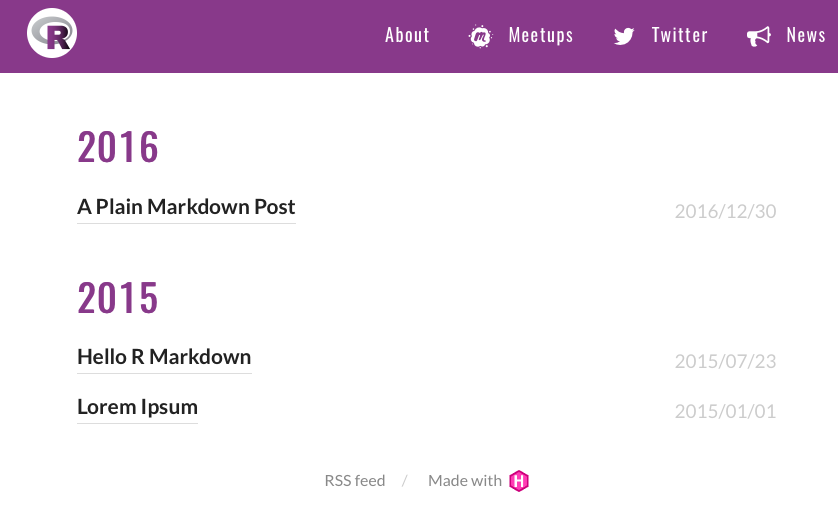Click the Meetup splash icon
This screenshot has height=513, width=838.
click(x=481, y=37)
